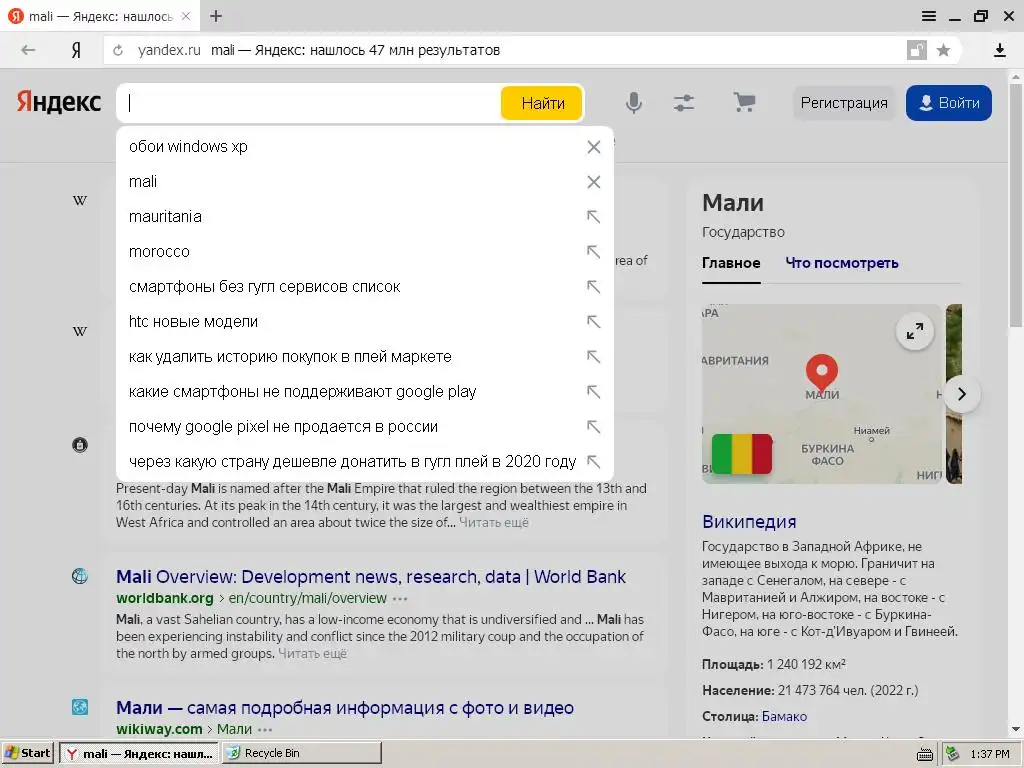The height and width of the screenshot is (768, 1024).
Task: Click the Яндекс logo
Action: point(59,103)
